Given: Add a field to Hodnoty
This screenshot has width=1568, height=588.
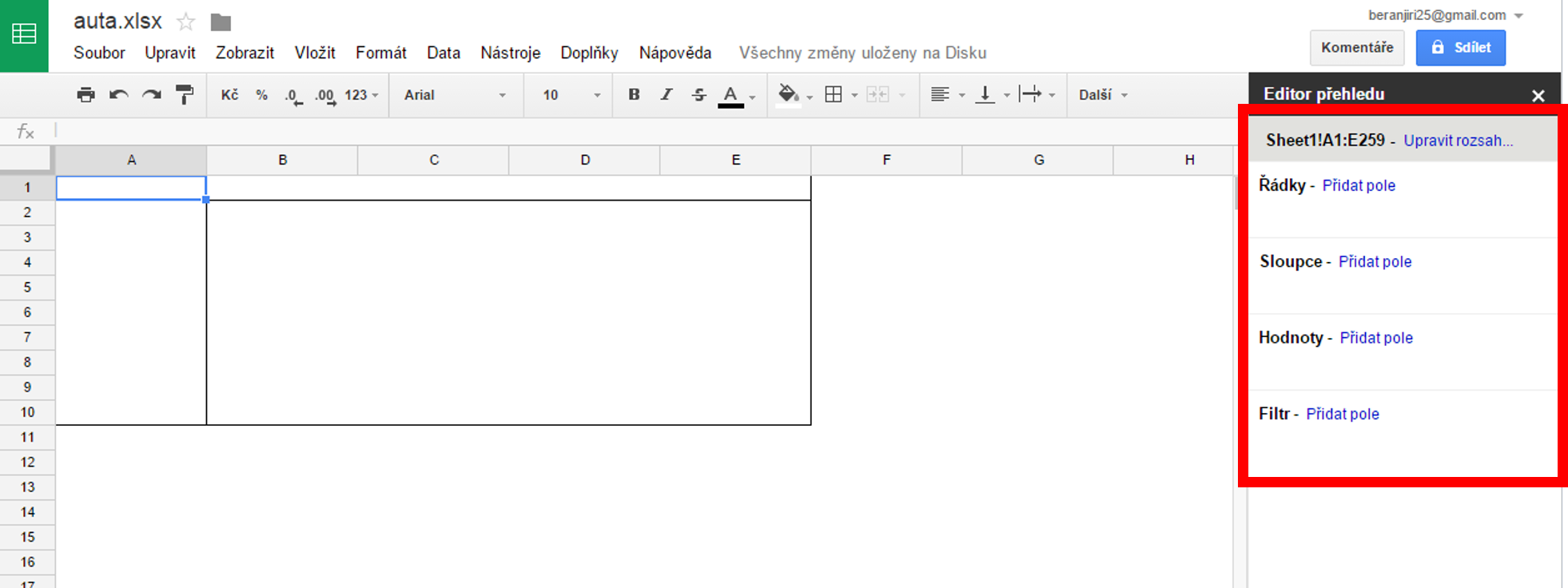Looking at the screenshot, I should tap(1376, 338).
